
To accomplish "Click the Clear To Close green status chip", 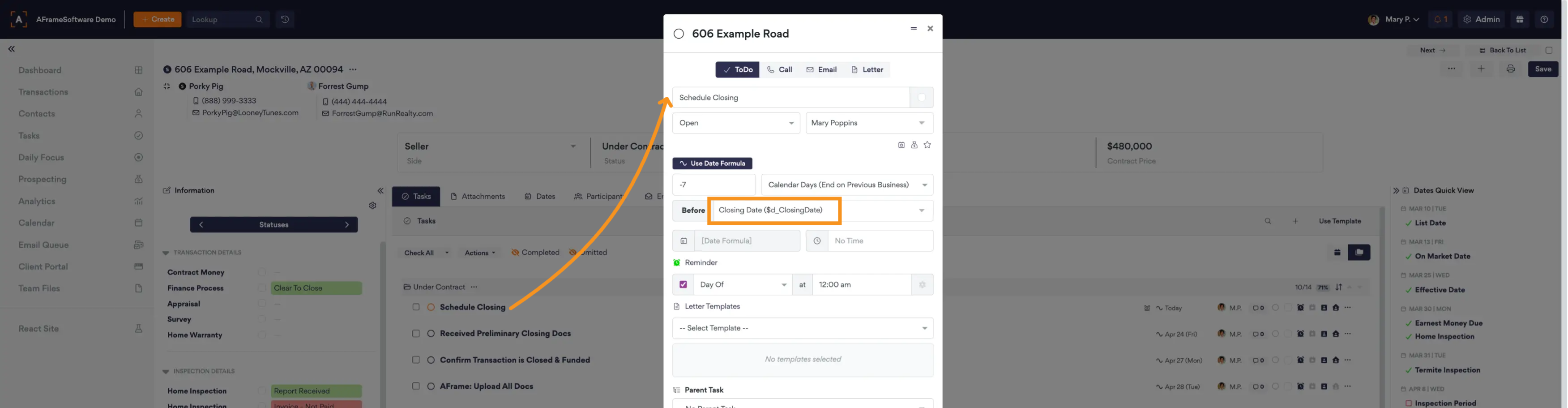I will [x=316, y=288].
